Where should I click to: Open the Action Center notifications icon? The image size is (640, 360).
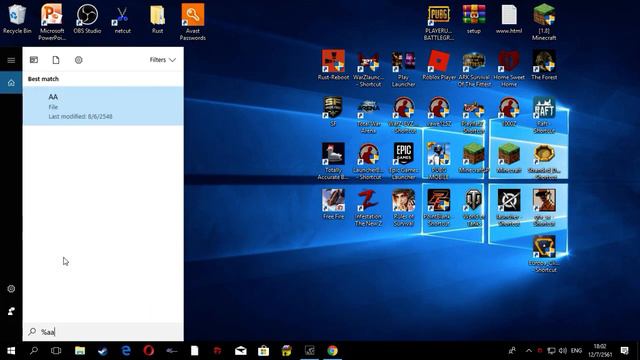click(624, 351)
